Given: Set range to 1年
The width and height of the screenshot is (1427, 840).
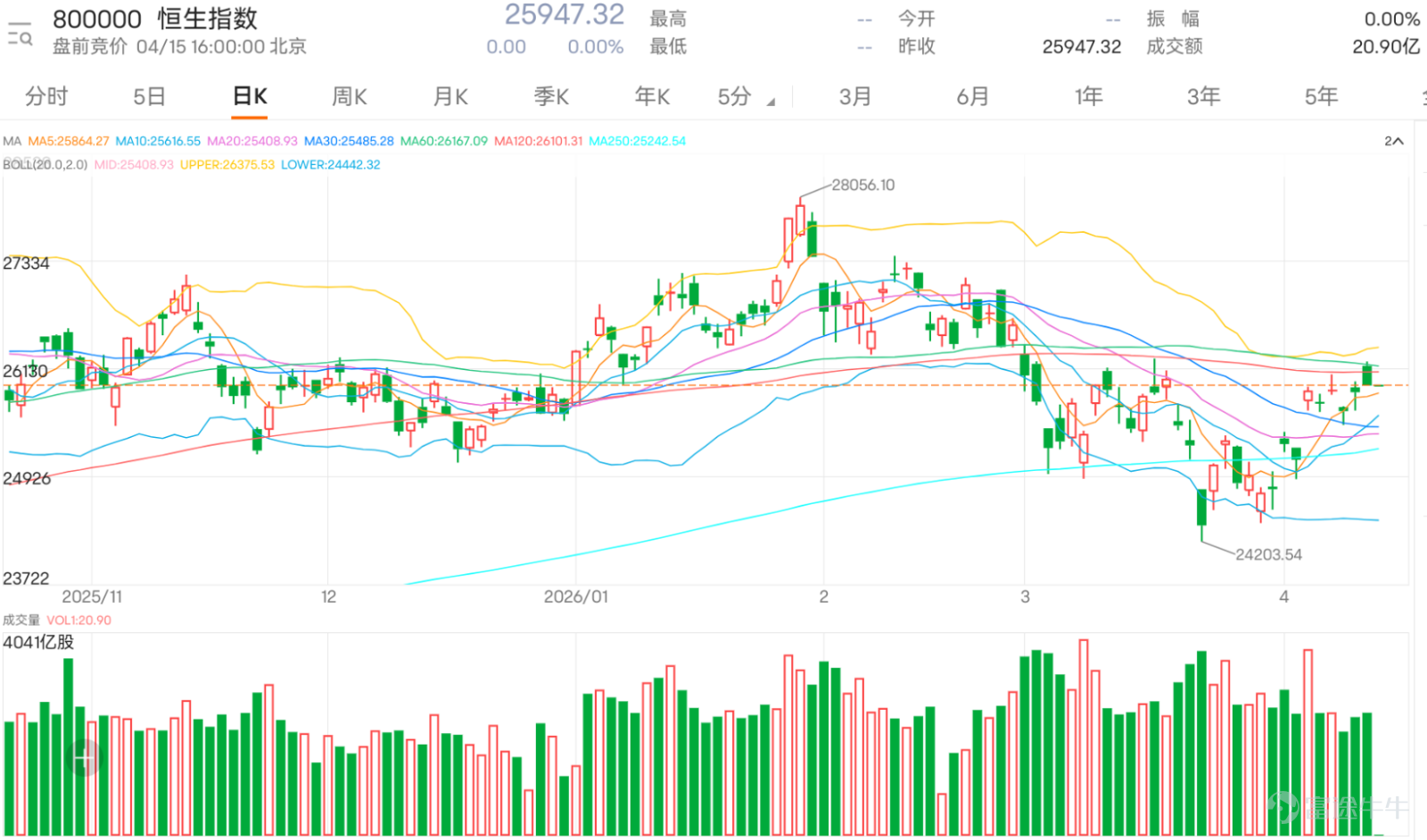Looking at the screenshot, I should 1089,96.
